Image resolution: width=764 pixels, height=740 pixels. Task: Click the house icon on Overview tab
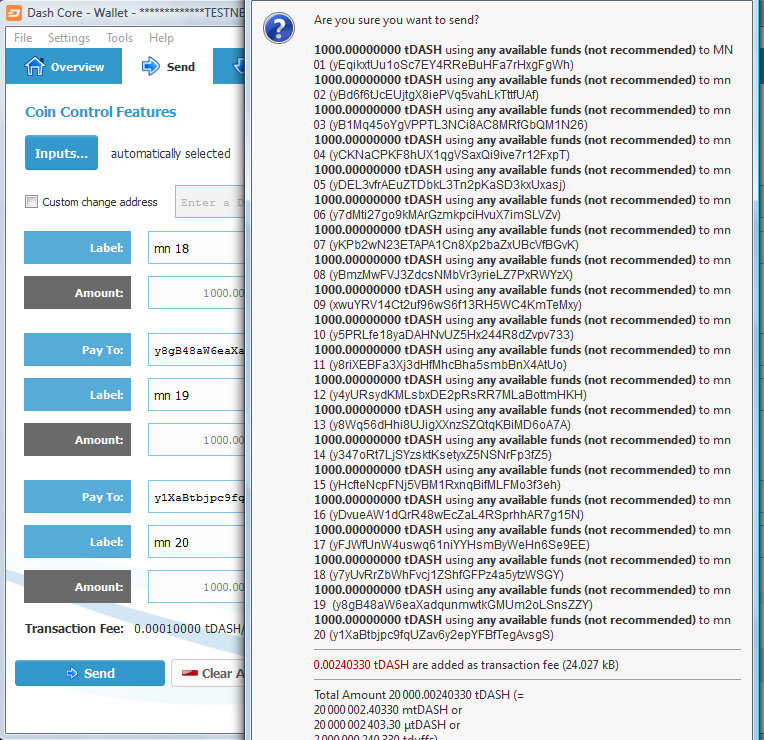coord(35,66)
